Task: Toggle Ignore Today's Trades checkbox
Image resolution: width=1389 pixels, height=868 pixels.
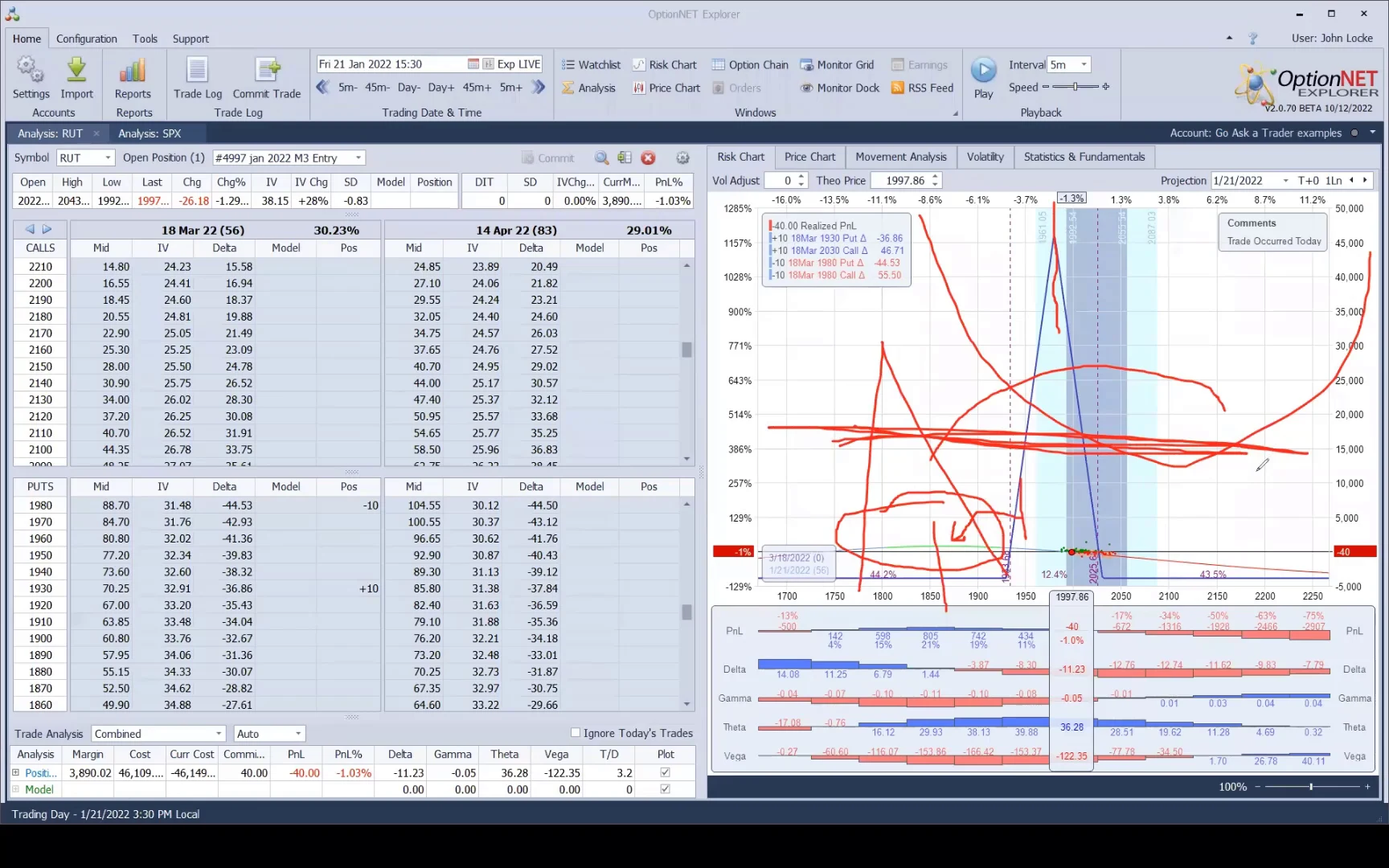Action: pyautogui.click(x=576, y=732)
